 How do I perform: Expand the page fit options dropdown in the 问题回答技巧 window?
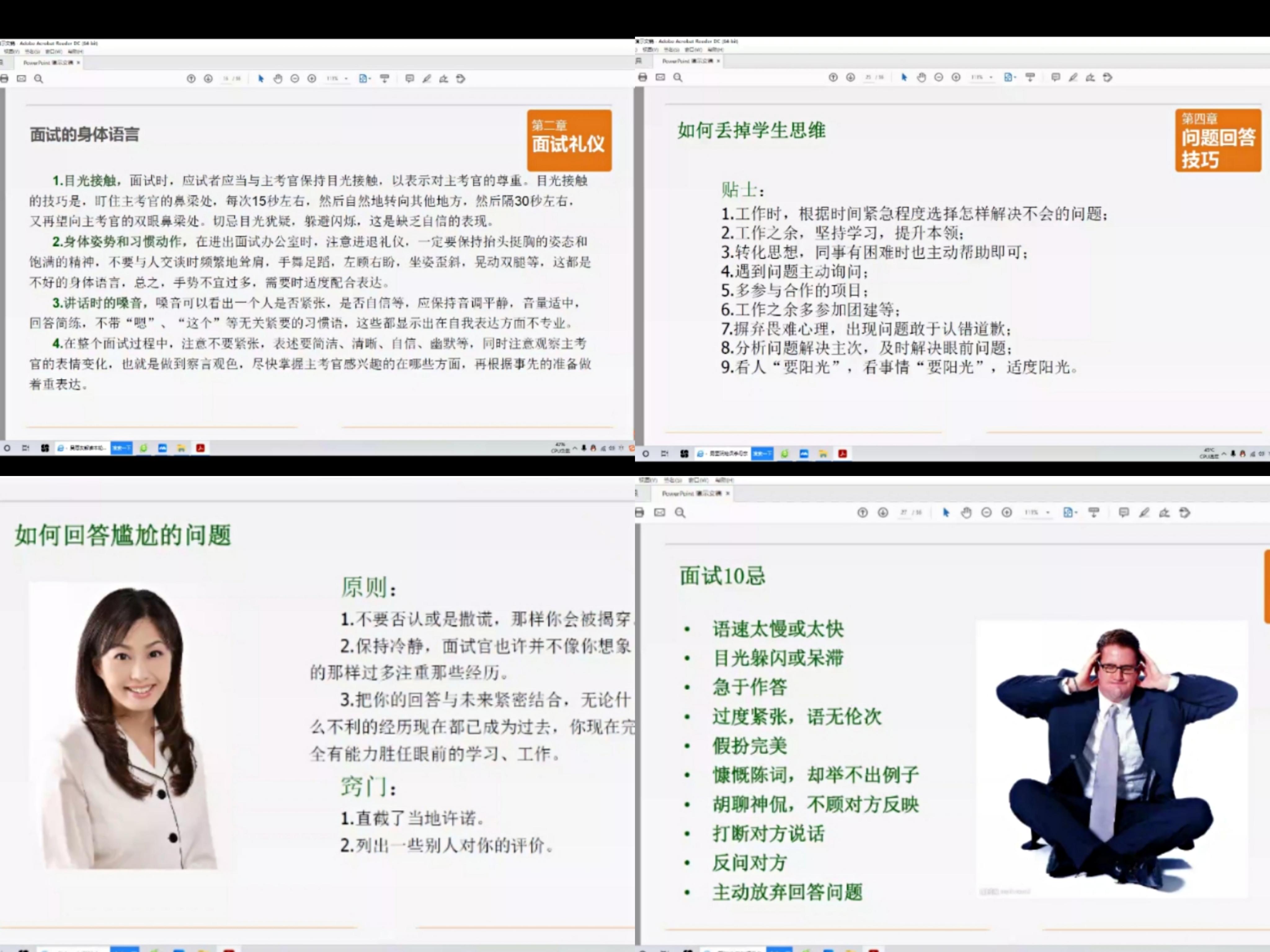pyautogui.click(x=1015, y=77)
